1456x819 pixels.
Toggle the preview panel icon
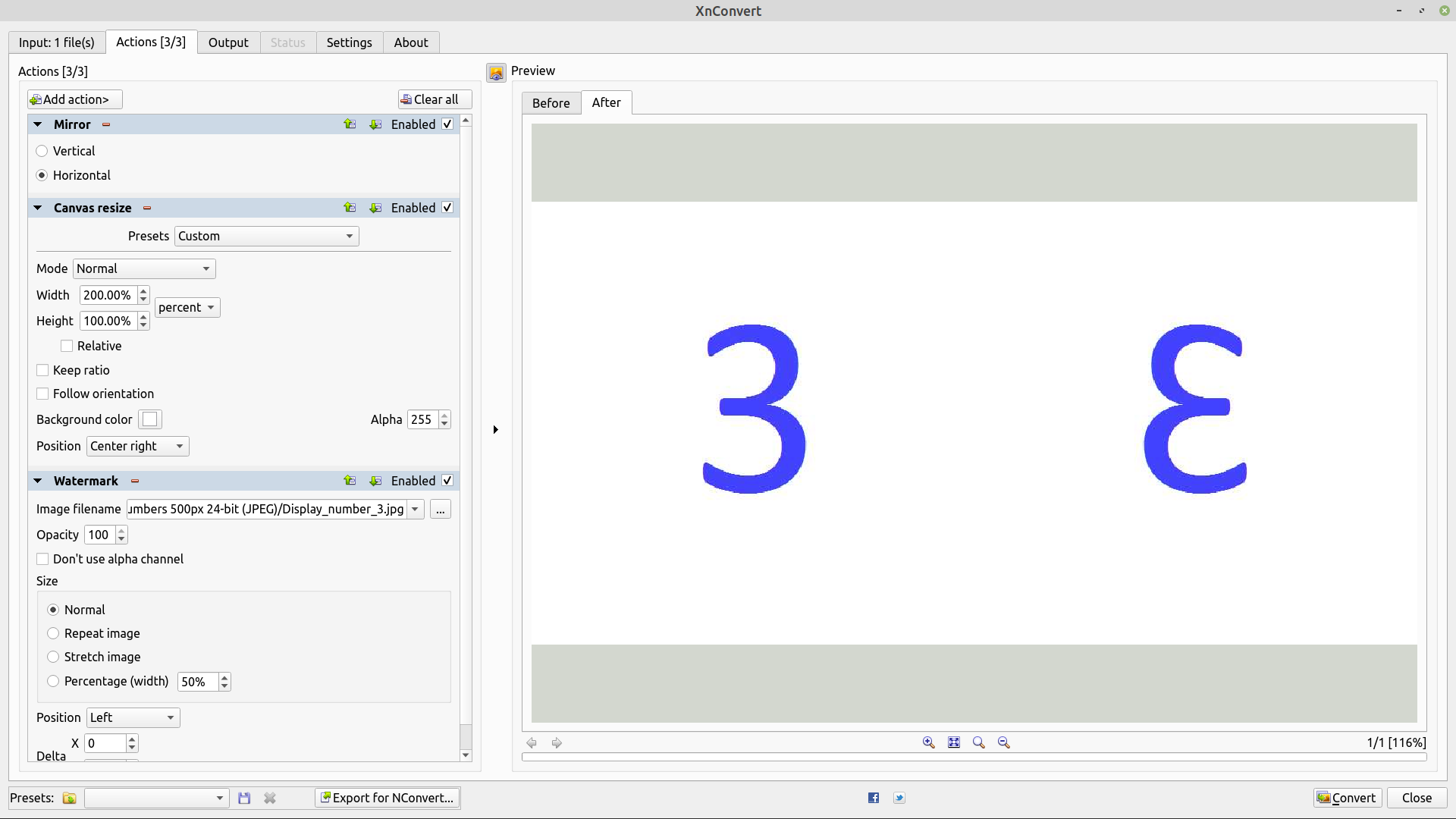pos(496,73)
